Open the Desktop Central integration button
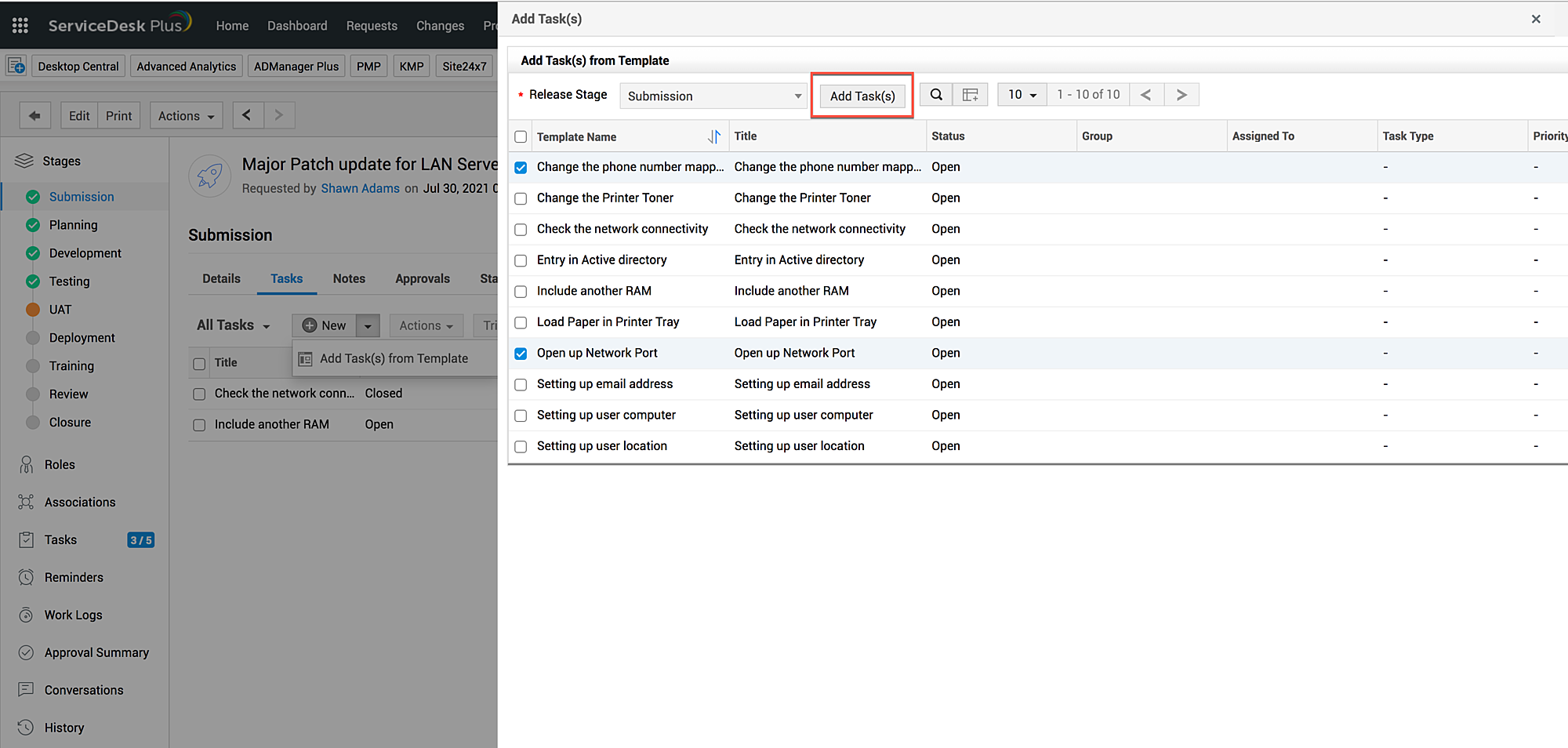Viewport: 1568px width, 748px height. pyautogui.click(x=78, y=66)
